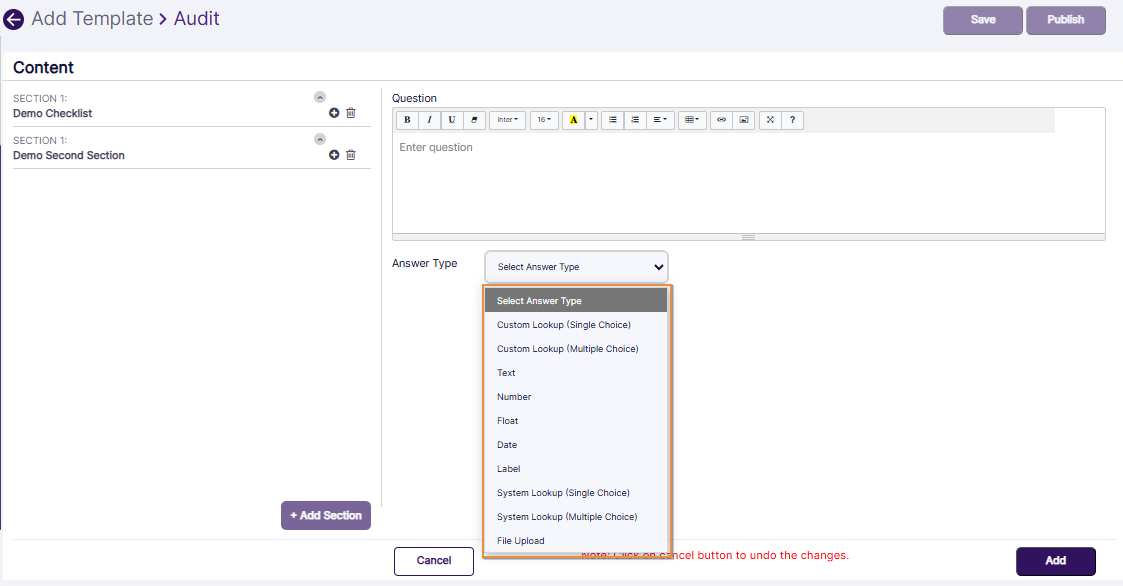Toggle fullscreen mode for the question editor

pos(769,120)
